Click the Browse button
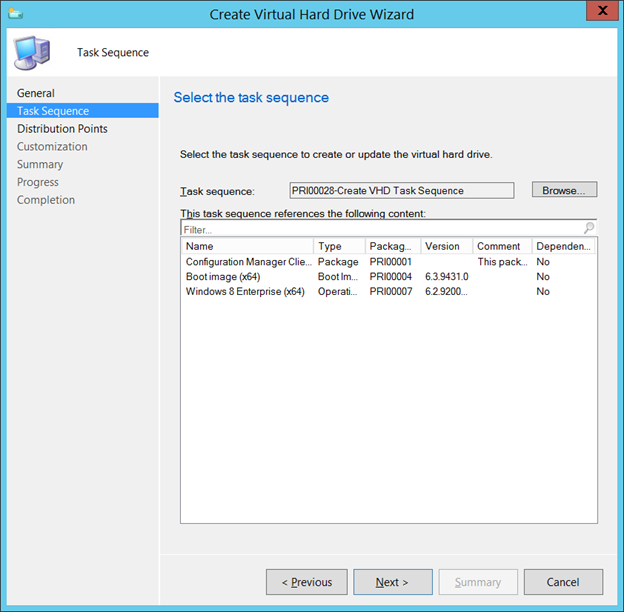This screenshot has width=624, height=612. (564, 190)
